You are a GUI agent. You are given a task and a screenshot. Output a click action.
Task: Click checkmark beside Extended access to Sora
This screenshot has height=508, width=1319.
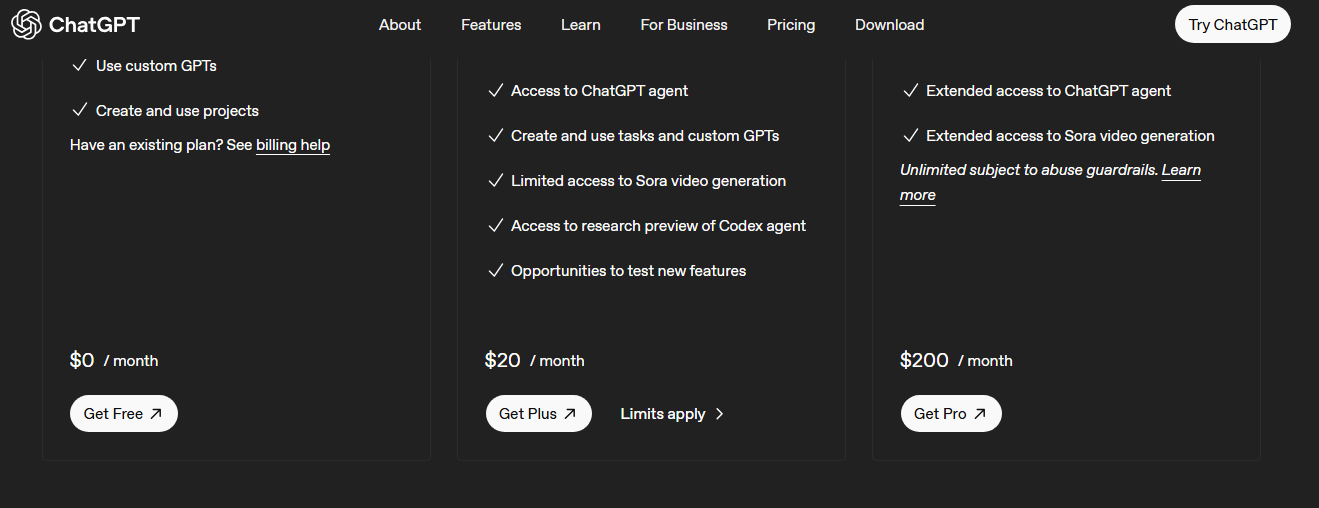(x=910, y=136)
